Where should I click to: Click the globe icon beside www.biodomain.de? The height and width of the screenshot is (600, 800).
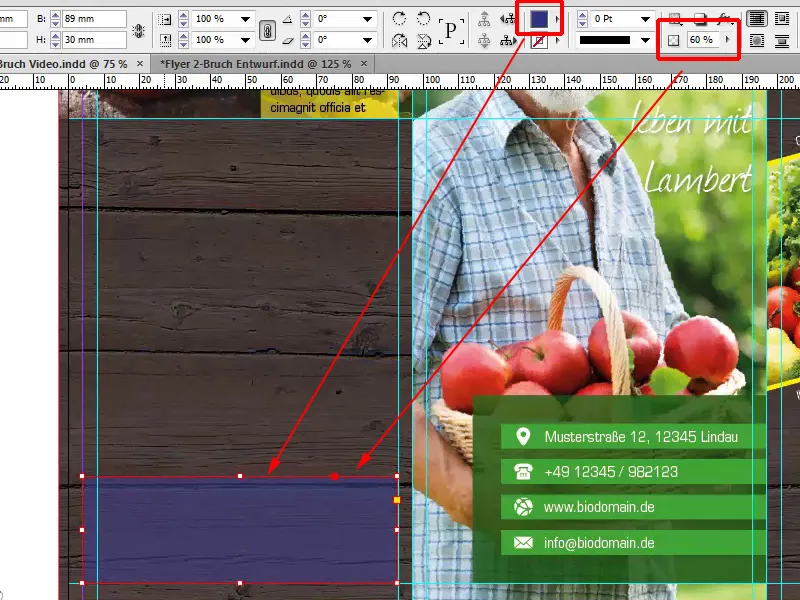[x=523, y=507]
